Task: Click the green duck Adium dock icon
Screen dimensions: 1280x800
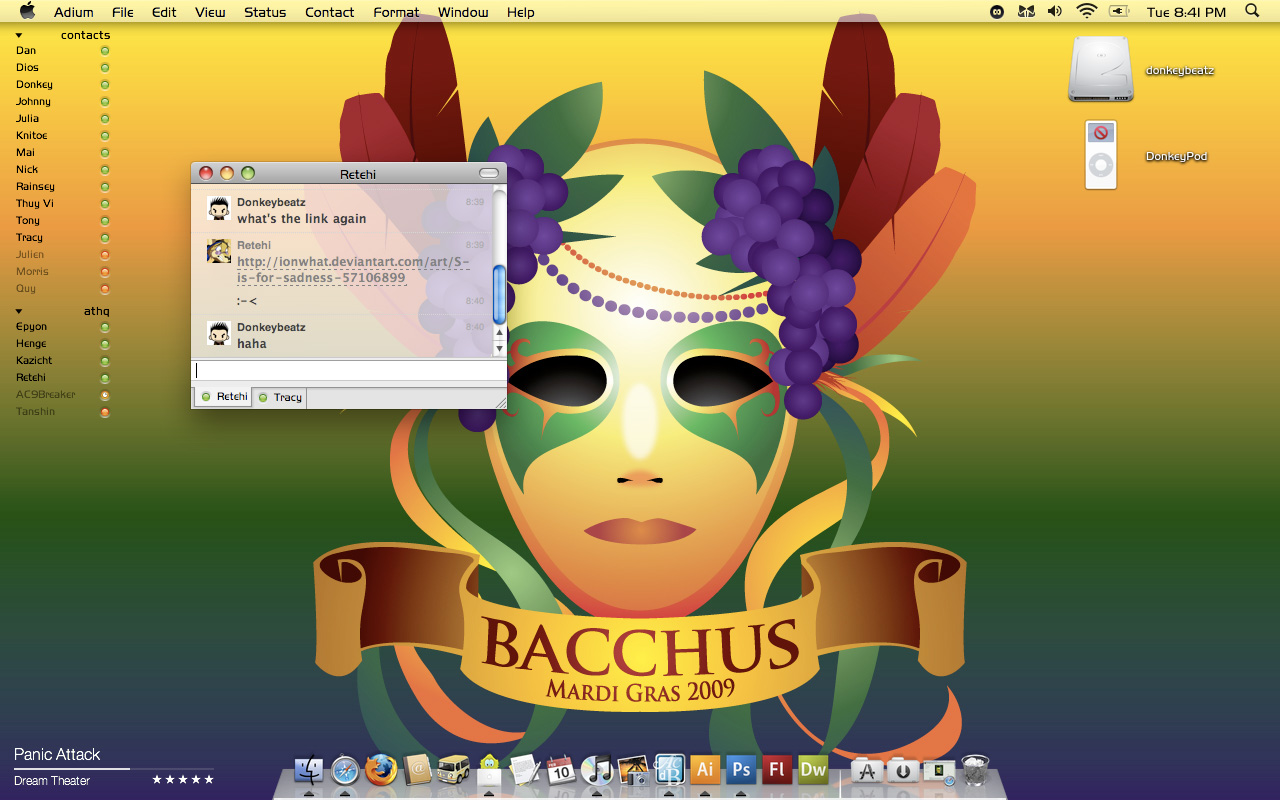Action: (x=489, y=770)
